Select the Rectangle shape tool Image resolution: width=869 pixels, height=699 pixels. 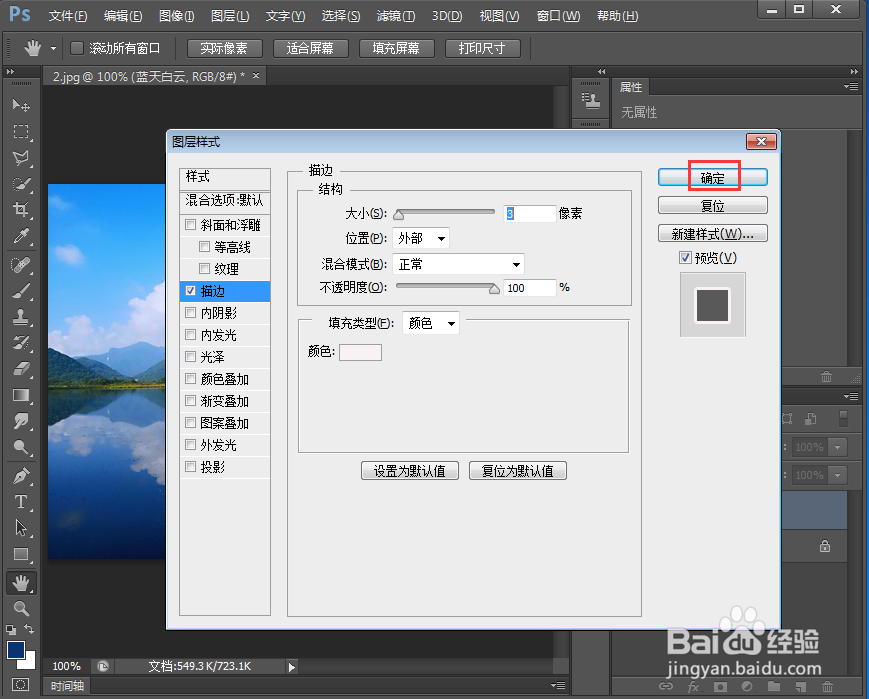click(x=21, y=554)
